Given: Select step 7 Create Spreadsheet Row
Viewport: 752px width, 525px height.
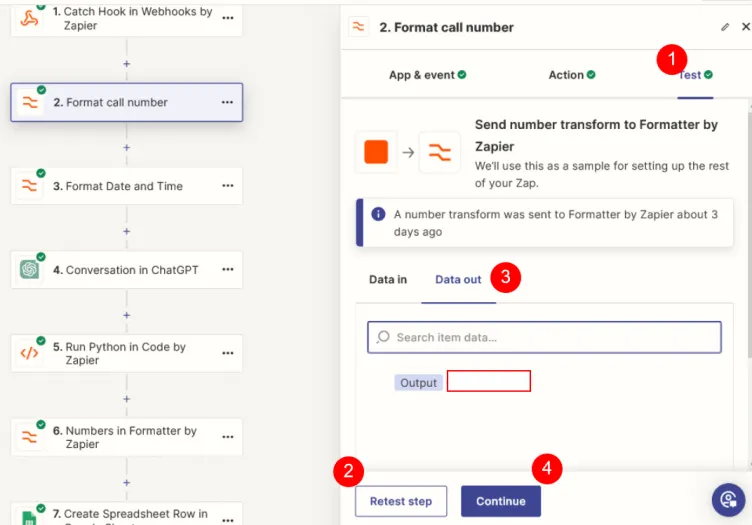Looking at the screenshot, I should (x=127, y=514).
